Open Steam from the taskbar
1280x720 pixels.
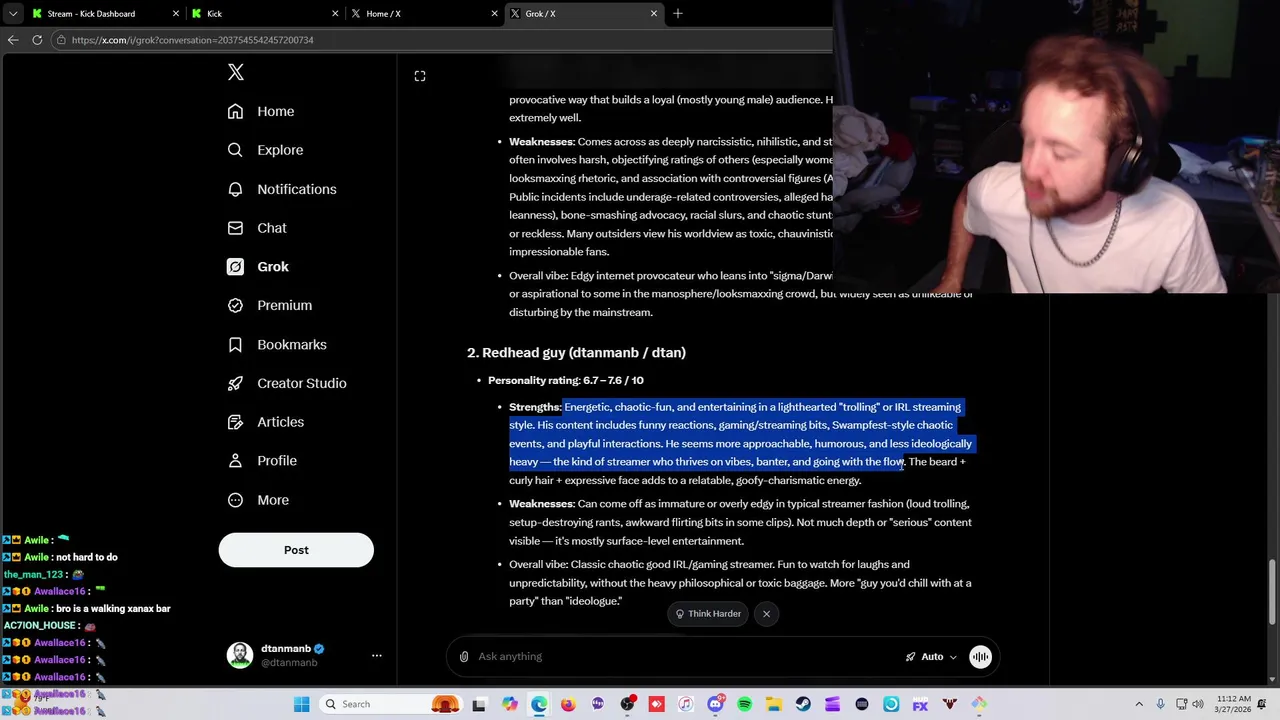[x=803, y=704]
